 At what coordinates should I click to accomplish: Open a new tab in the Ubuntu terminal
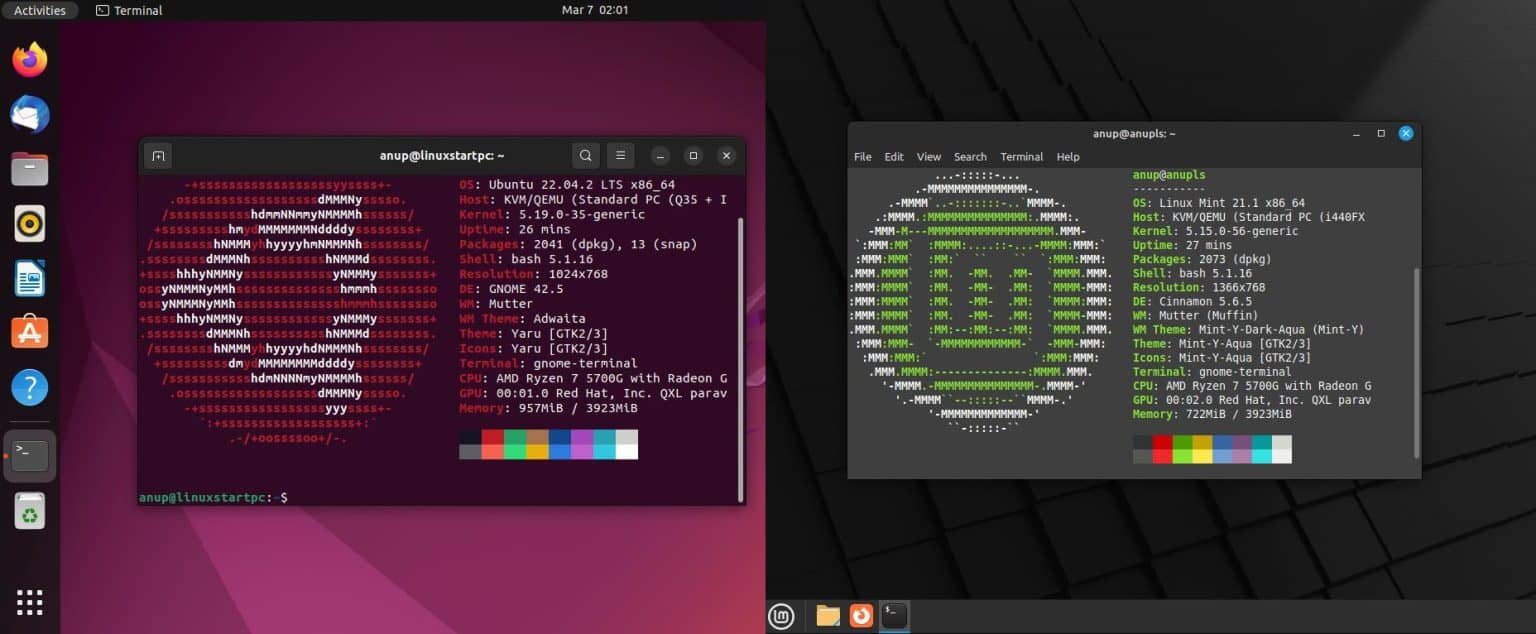[158, 155]
